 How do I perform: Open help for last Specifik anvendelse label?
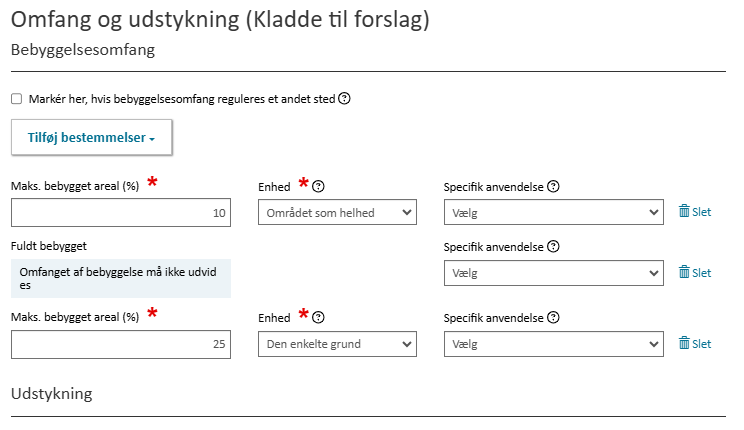pyautogui.click(x=553, y=318)
